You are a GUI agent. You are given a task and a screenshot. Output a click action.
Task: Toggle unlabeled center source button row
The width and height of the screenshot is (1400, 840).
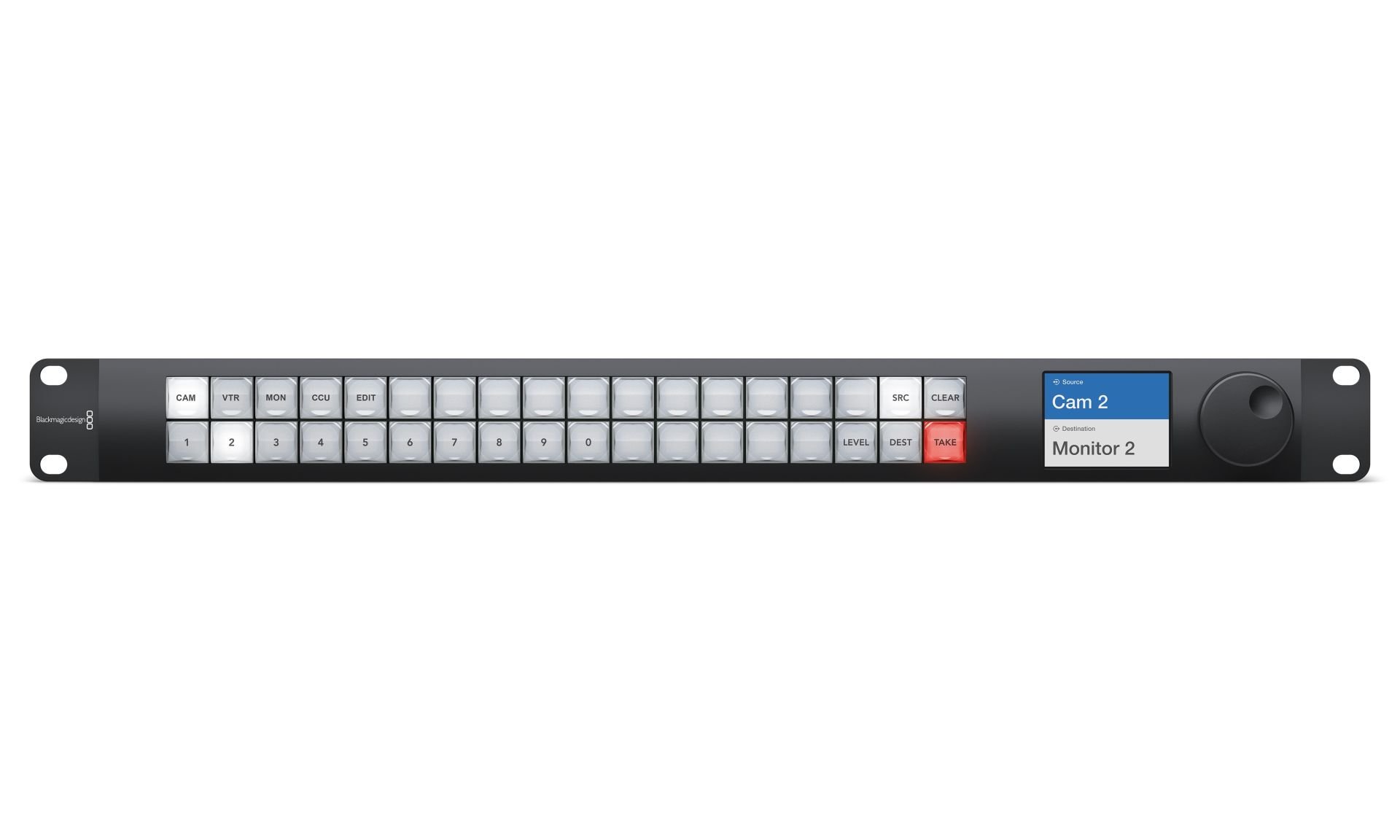pyautogui.click(x=630, y=397)
